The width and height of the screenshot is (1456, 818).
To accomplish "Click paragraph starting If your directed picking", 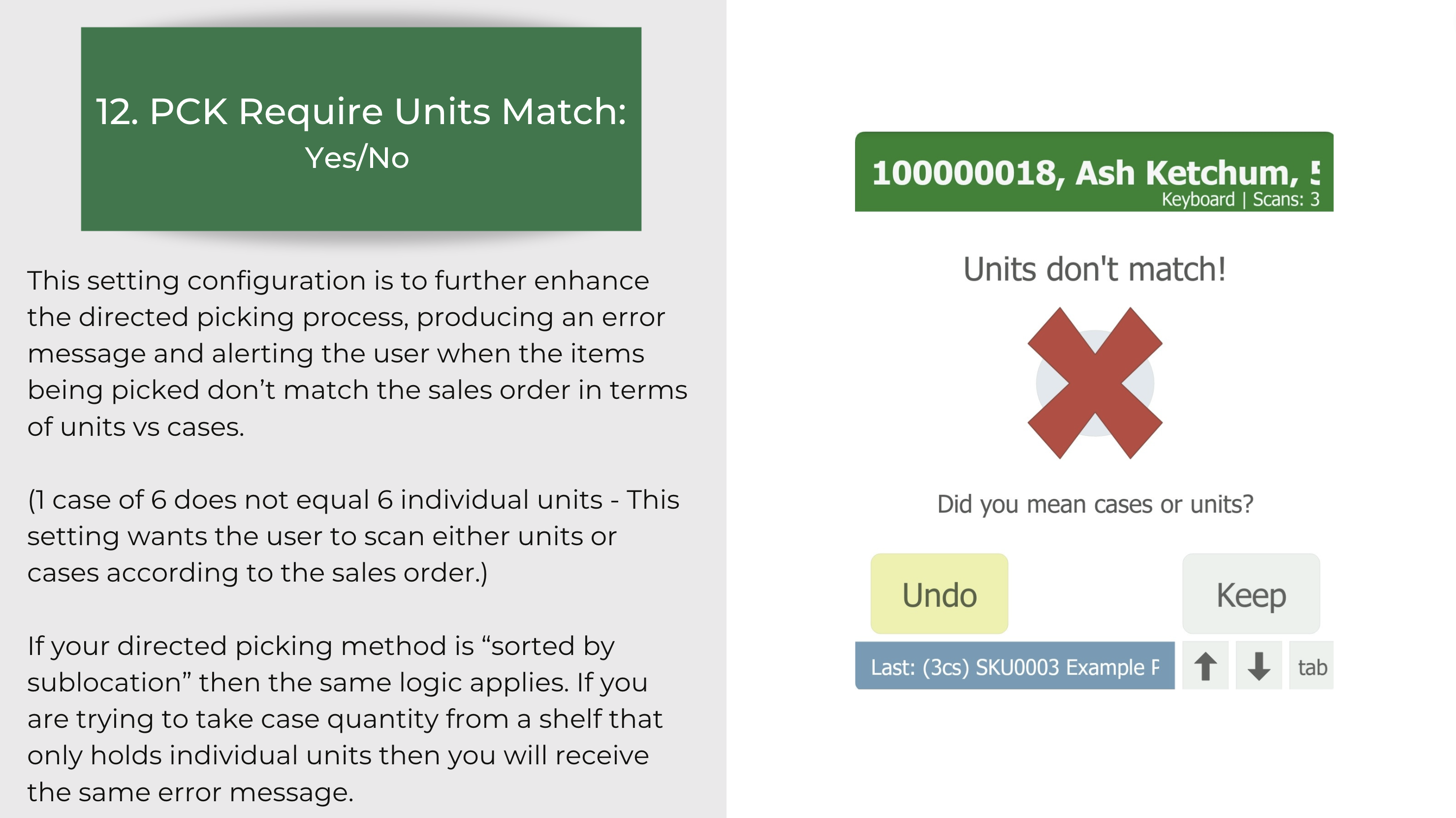I will point(345,719).
